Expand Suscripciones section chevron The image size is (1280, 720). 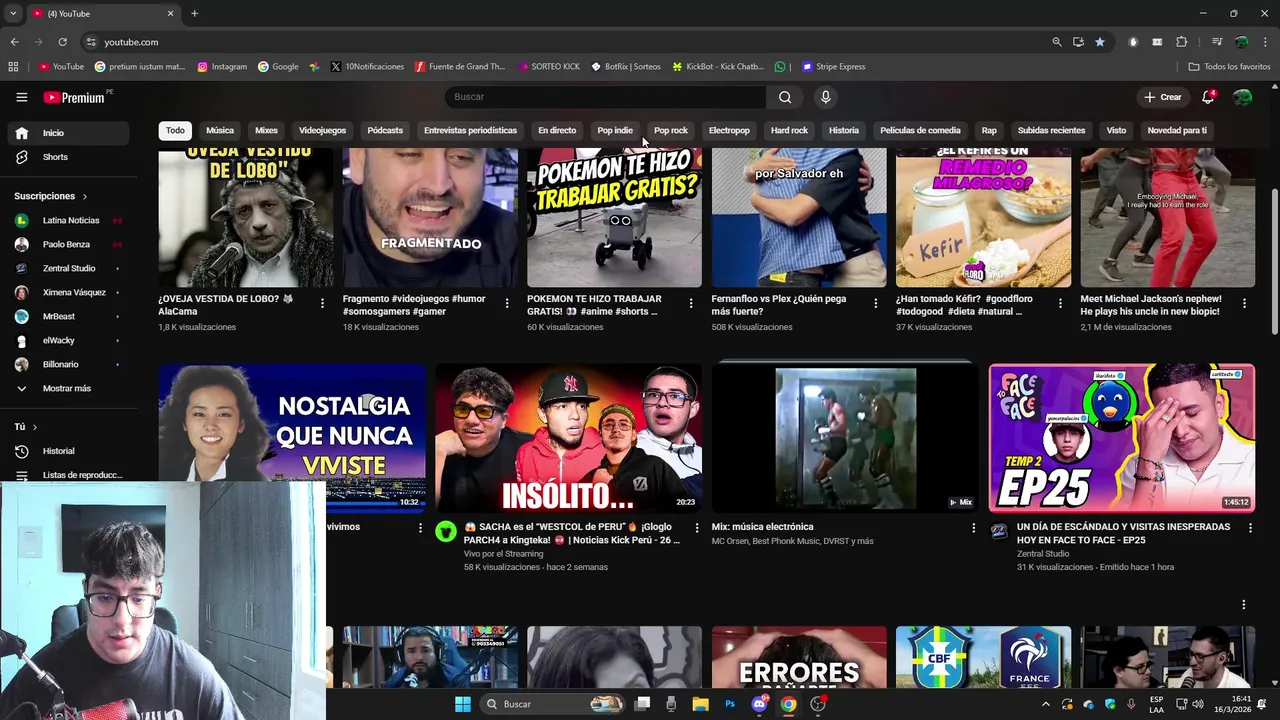[84, 197]
